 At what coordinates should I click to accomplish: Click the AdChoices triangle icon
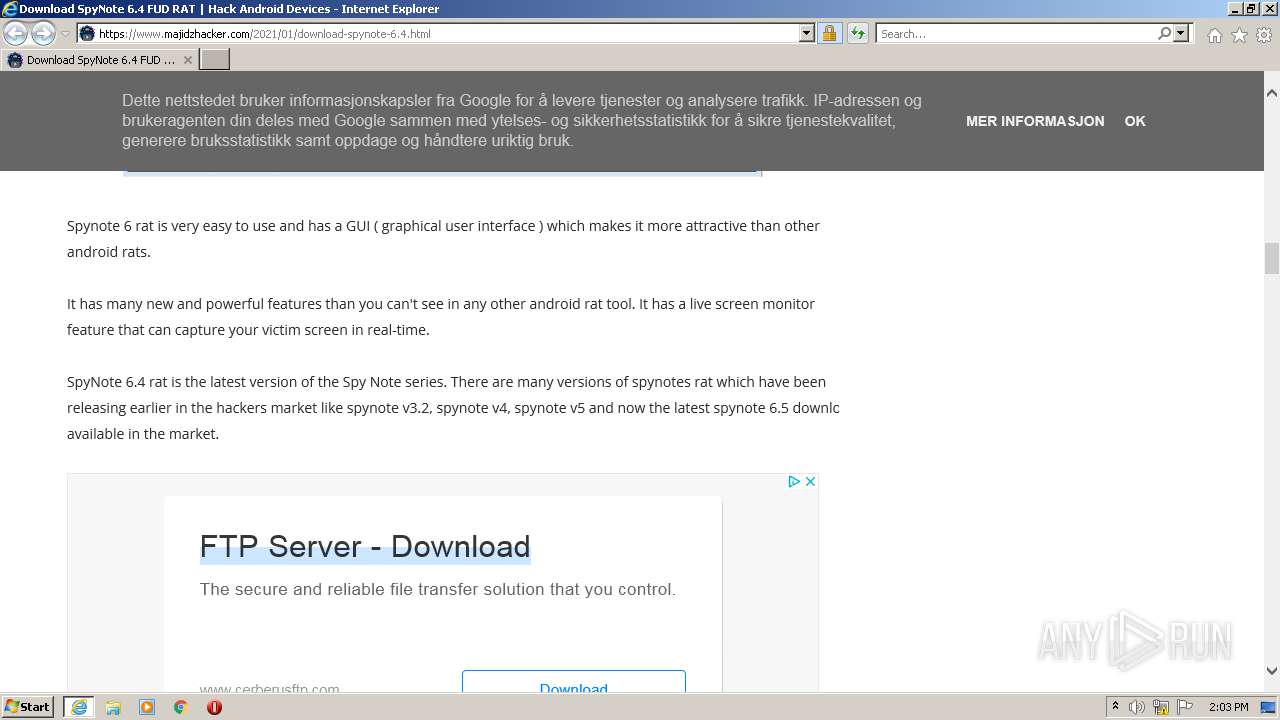coord(794,481)
